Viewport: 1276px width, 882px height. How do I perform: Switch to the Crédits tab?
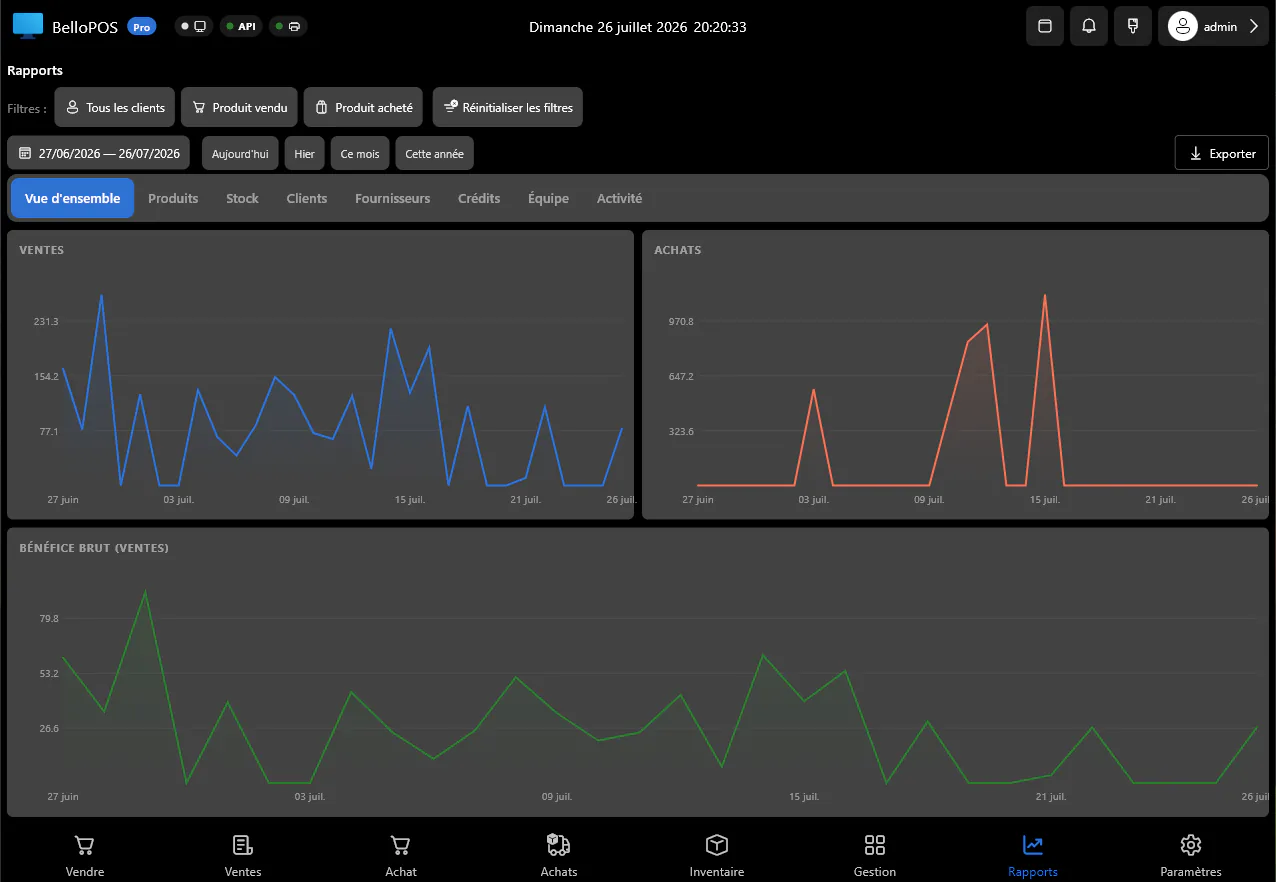[x=479, y=198]
